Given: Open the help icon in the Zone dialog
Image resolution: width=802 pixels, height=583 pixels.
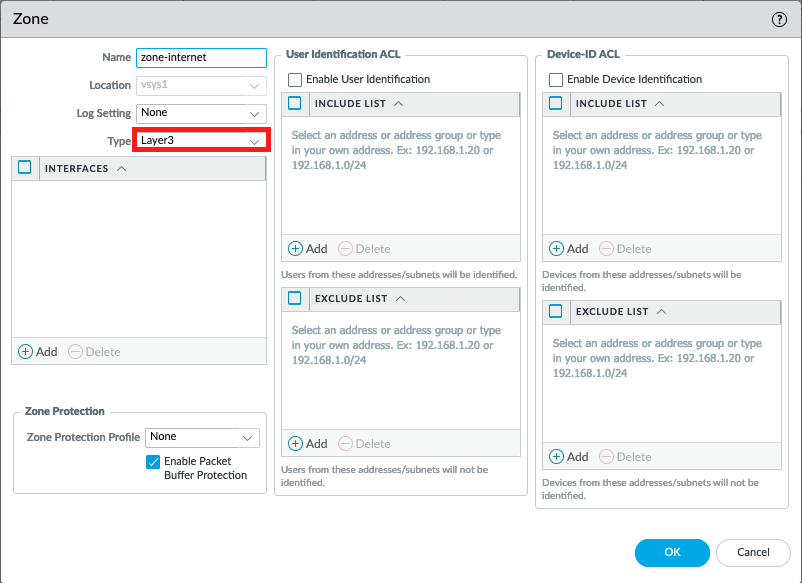Looking at the screenshot, I should click(777, 18).
